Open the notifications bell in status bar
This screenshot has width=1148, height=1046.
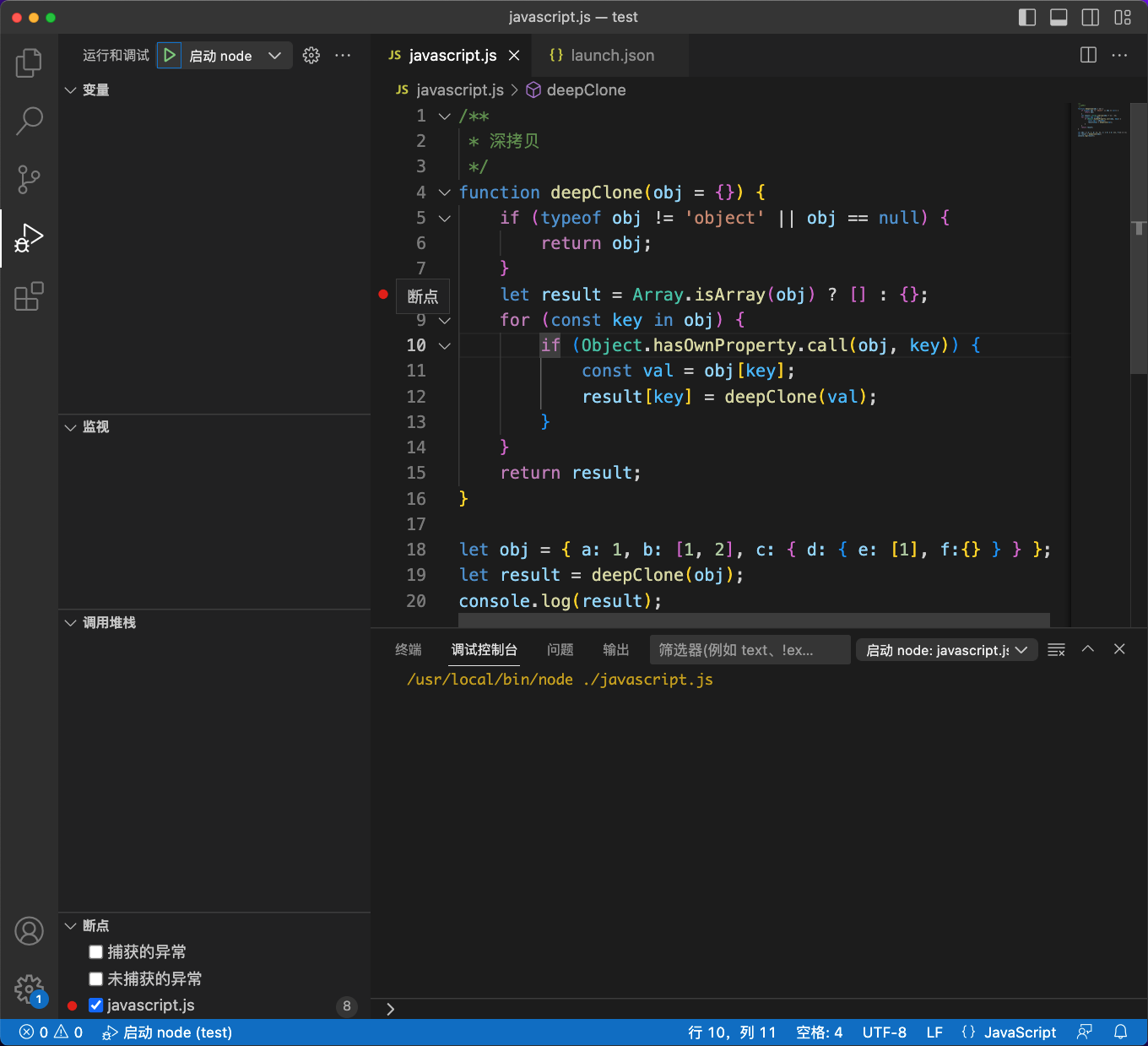click(1121, 1032)
